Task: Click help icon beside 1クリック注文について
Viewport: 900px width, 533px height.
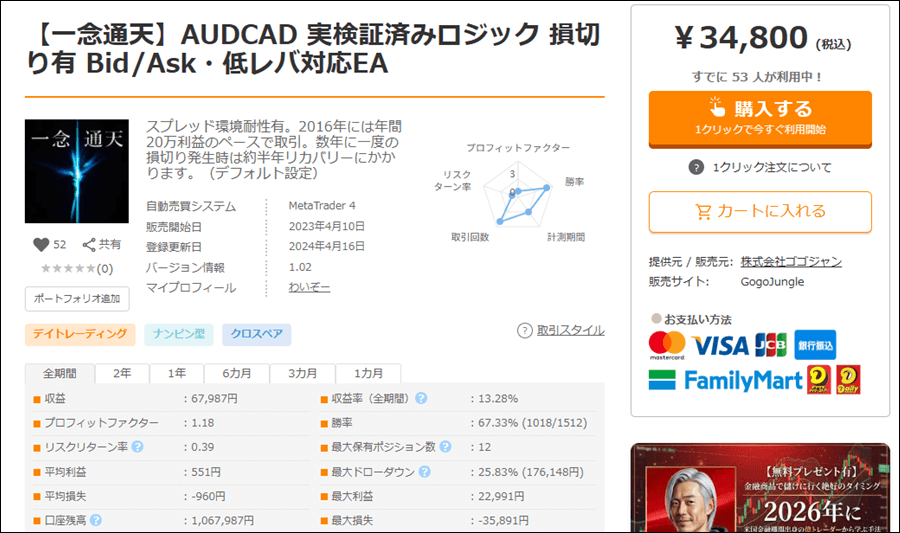Action: point(696,168)
